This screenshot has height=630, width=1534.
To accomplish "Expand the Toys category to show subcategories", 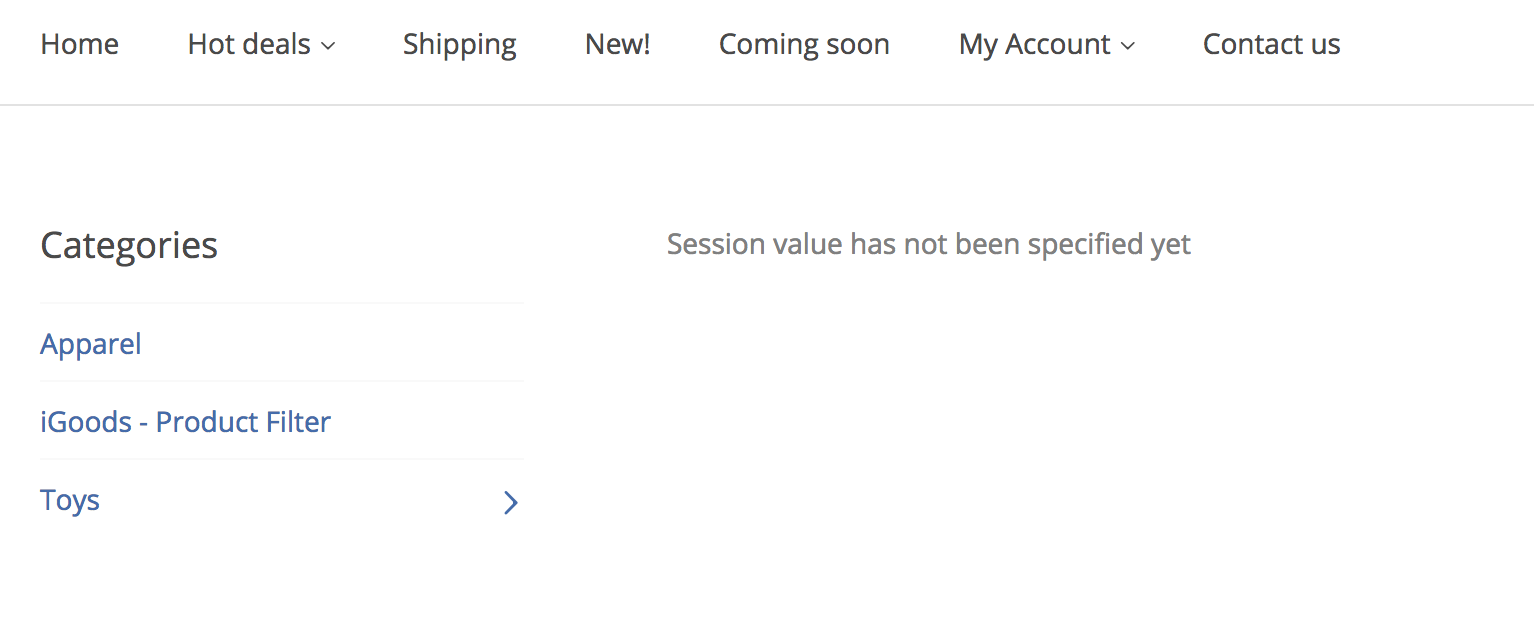I will click(x=510, y=502).
